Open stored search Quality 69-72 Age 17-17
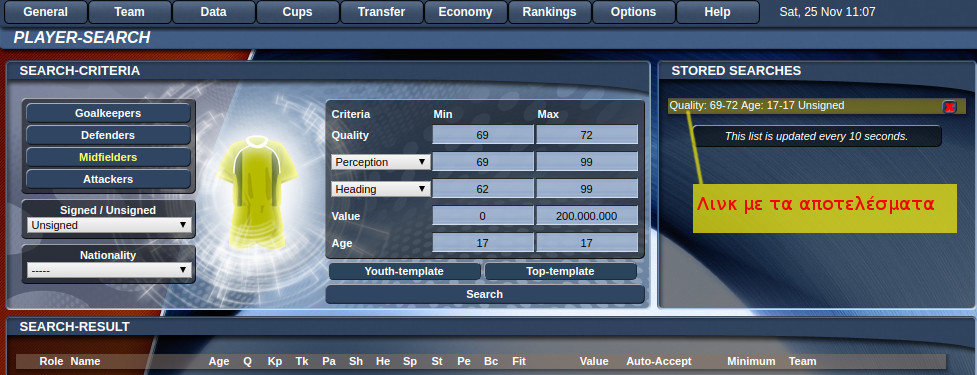The width and height of the screenshot is (977, 375). tap(757, 106)
